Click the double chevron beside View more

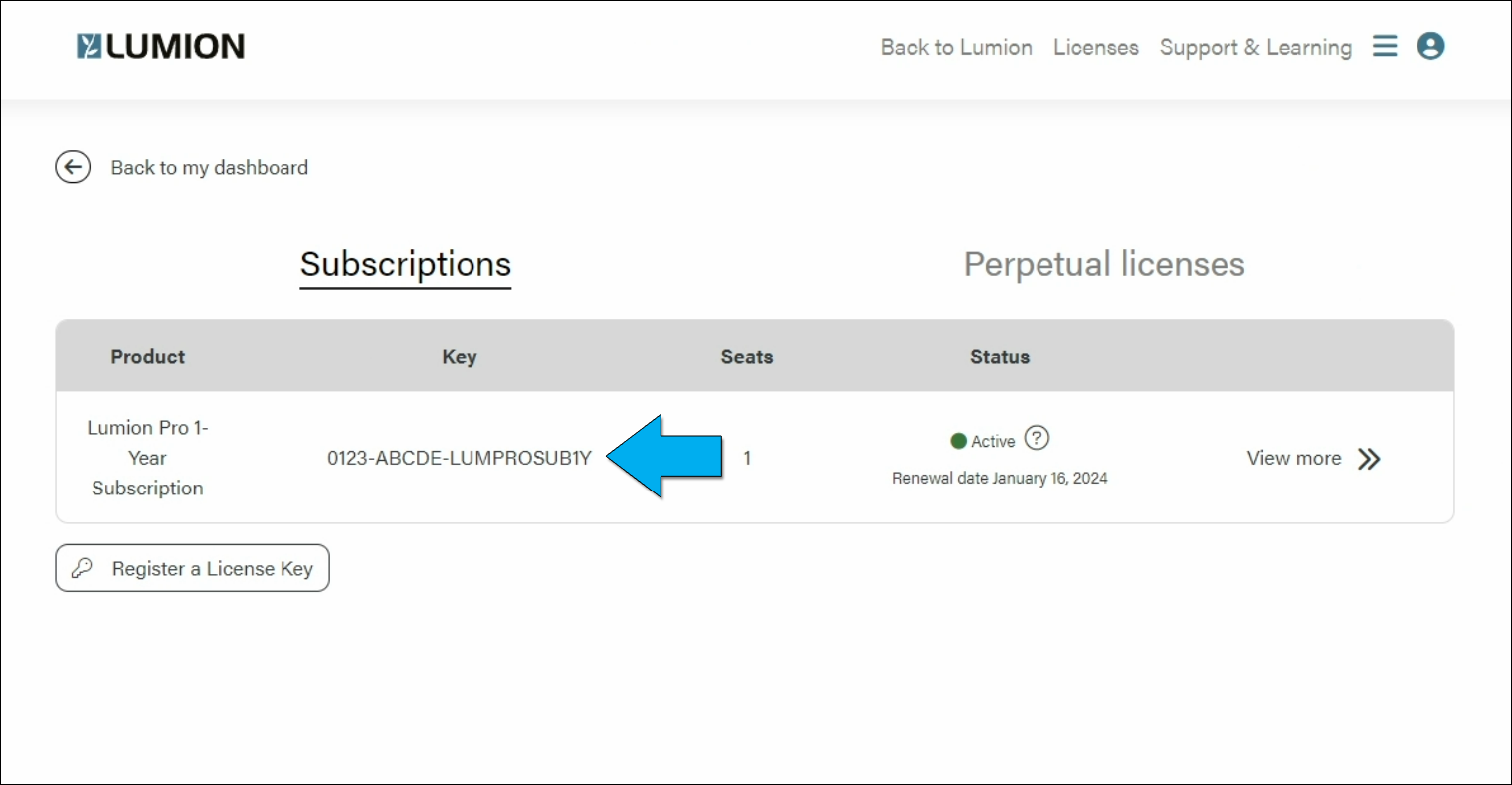[1369, 459]
